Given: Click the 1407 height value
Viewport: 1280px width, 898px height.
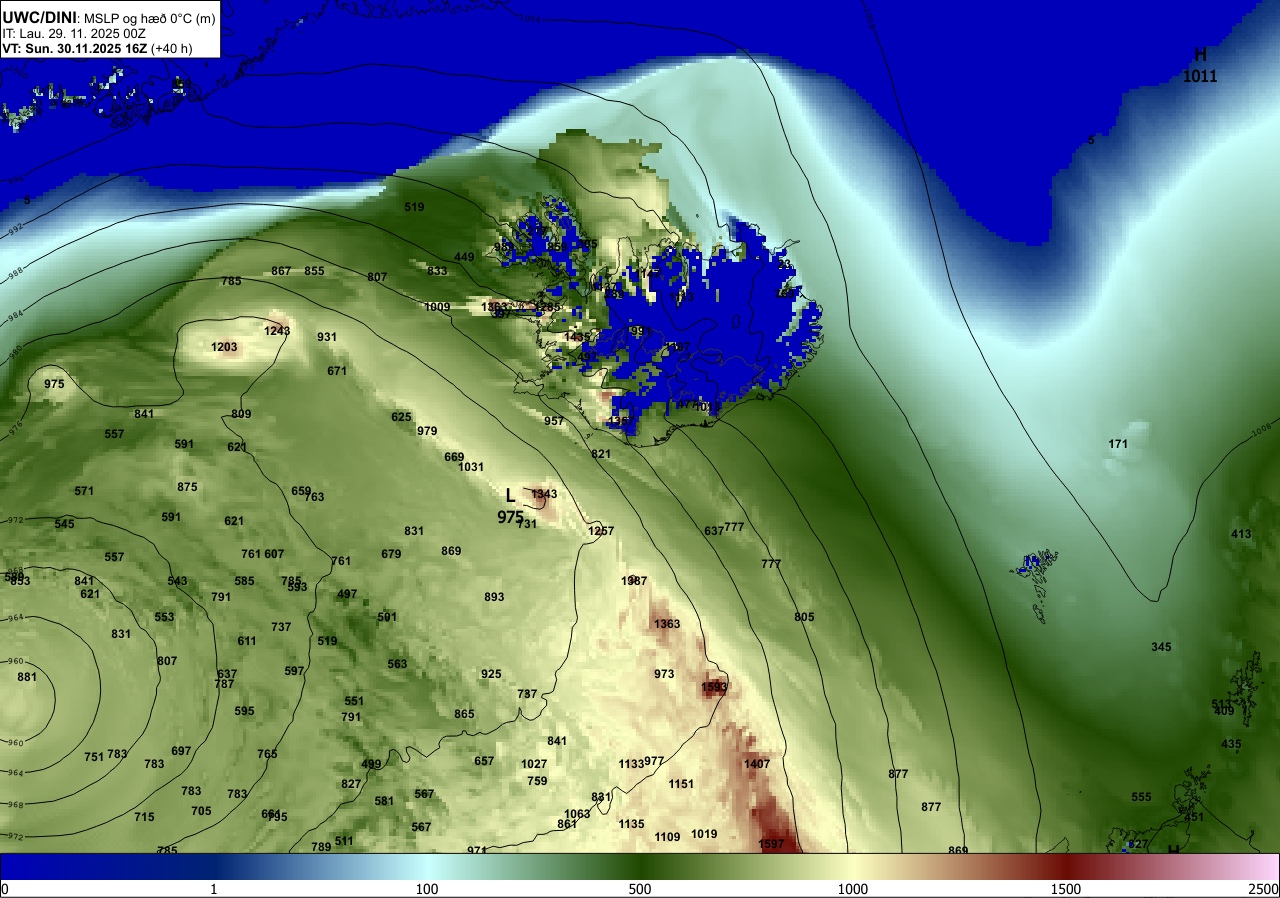Looking at the screenshot, I should tap(757, 764).
